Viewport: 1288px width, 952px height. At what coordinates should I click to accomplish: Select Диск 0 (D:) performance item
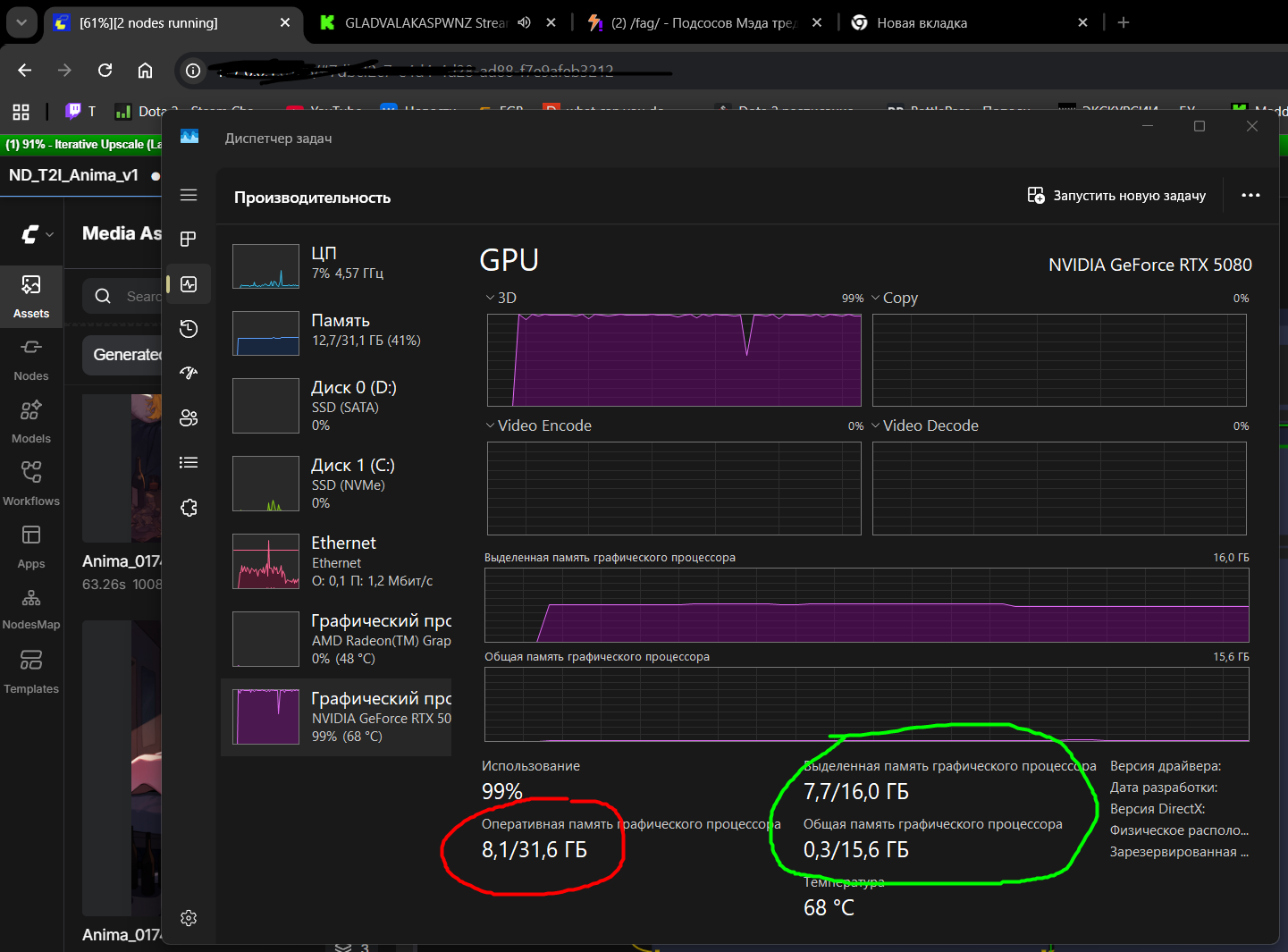[x=336, y=405]
